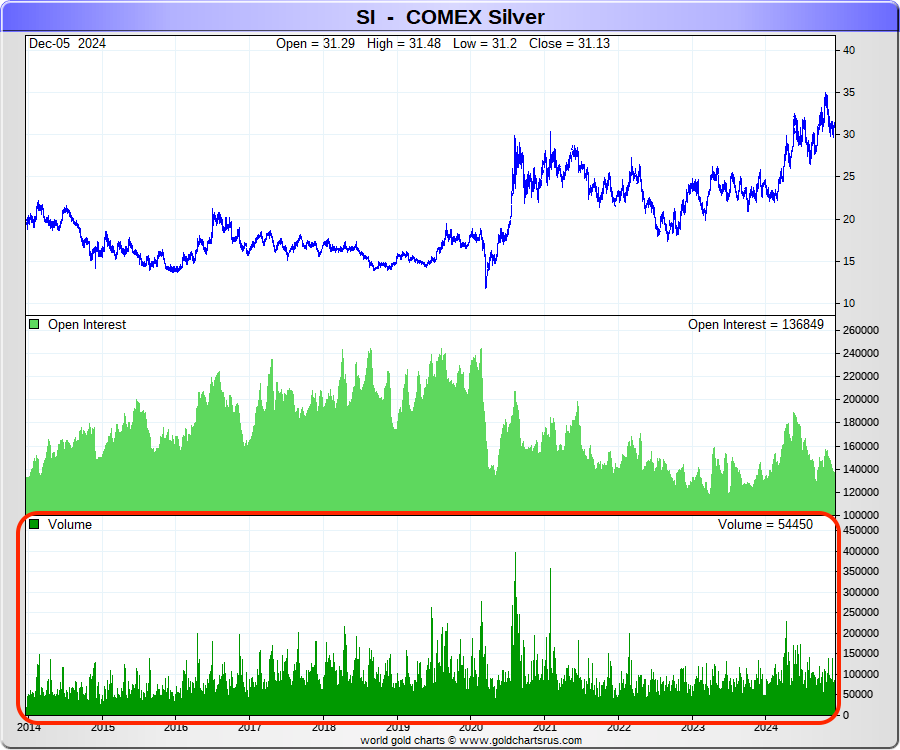Image resolution: width=900 pixels, height=750 pixels.
Task: Click price axis label 20
Action: tap(849, 219)
